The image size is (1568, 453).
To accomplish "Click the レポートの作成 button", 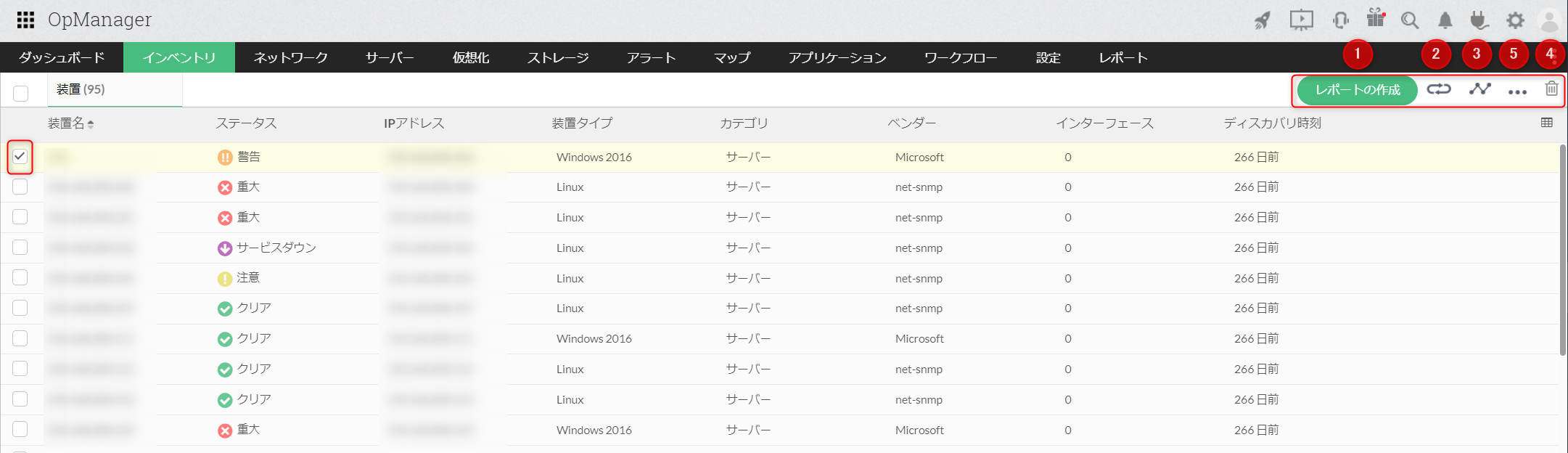I will (x=1357, y=90).
